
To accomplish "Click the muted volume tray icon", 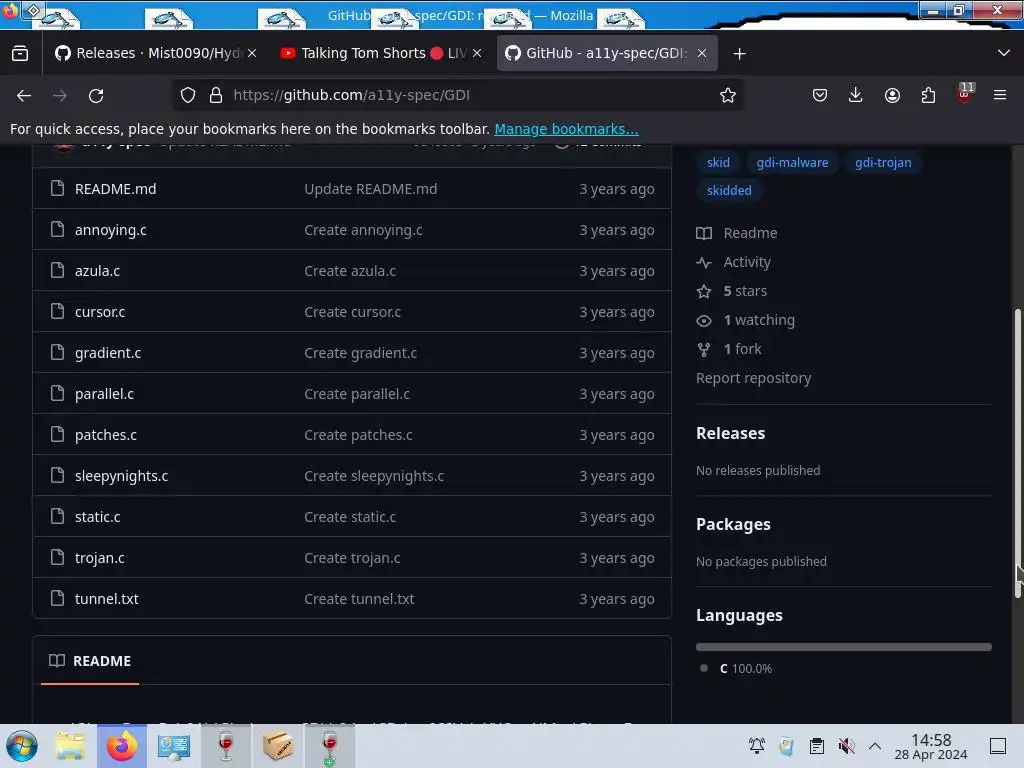I will [846, 746].
